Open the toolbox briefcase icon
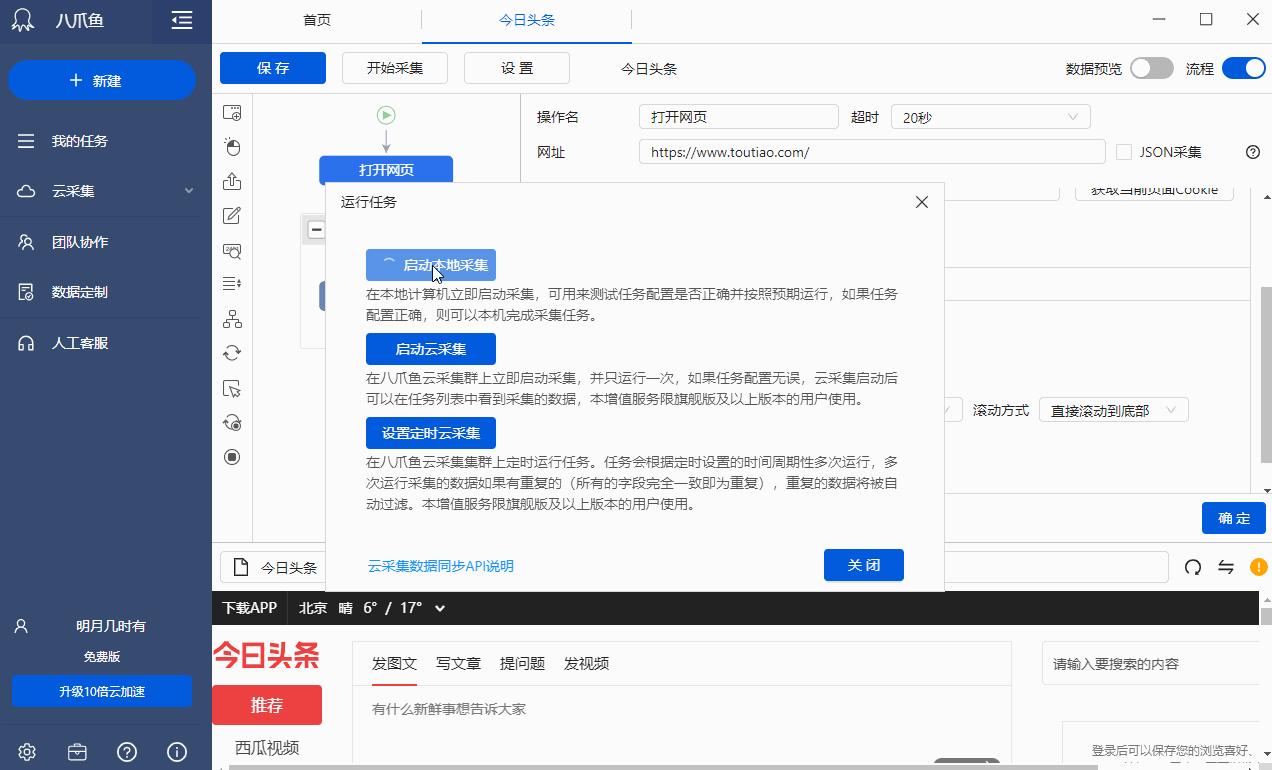The width and height of the screenshot is (1272, 770). tap(77, 751)
